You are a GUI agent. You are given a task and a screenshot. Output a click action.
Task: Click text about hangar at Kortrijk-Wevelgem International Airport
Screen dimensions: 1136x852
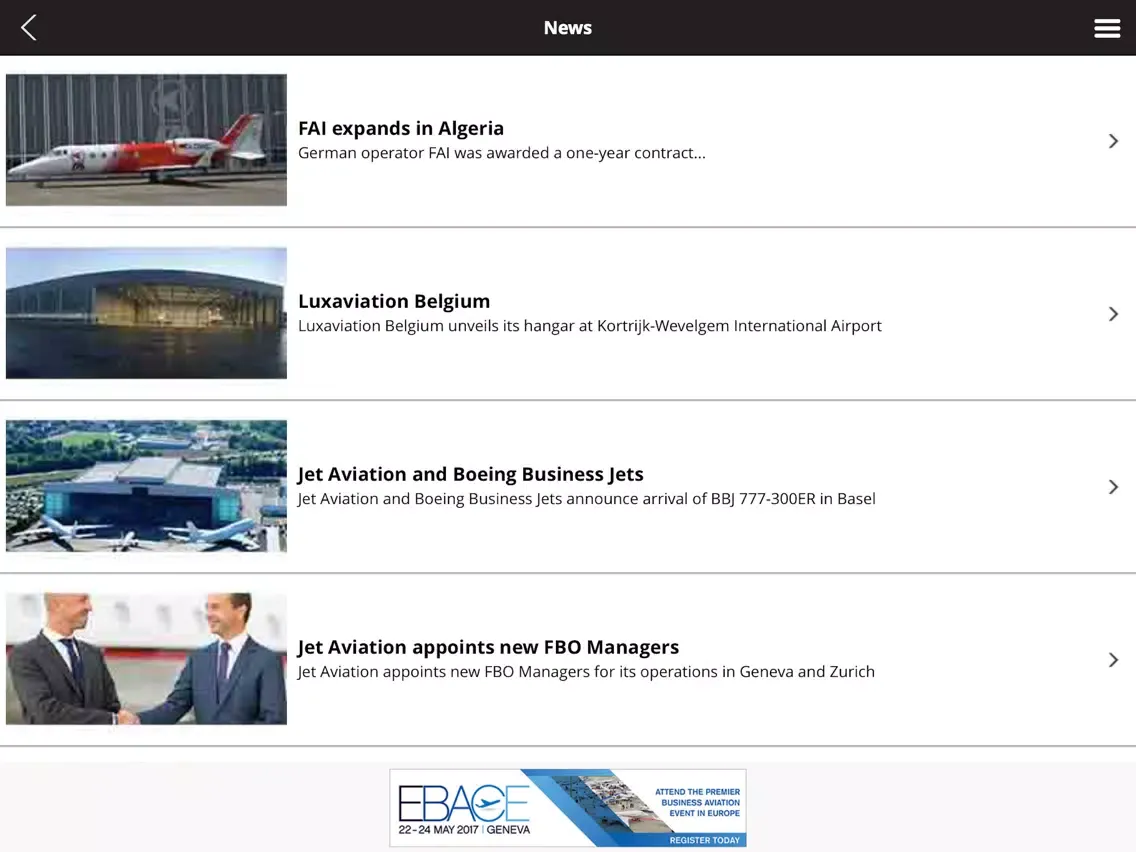(590, 326)
